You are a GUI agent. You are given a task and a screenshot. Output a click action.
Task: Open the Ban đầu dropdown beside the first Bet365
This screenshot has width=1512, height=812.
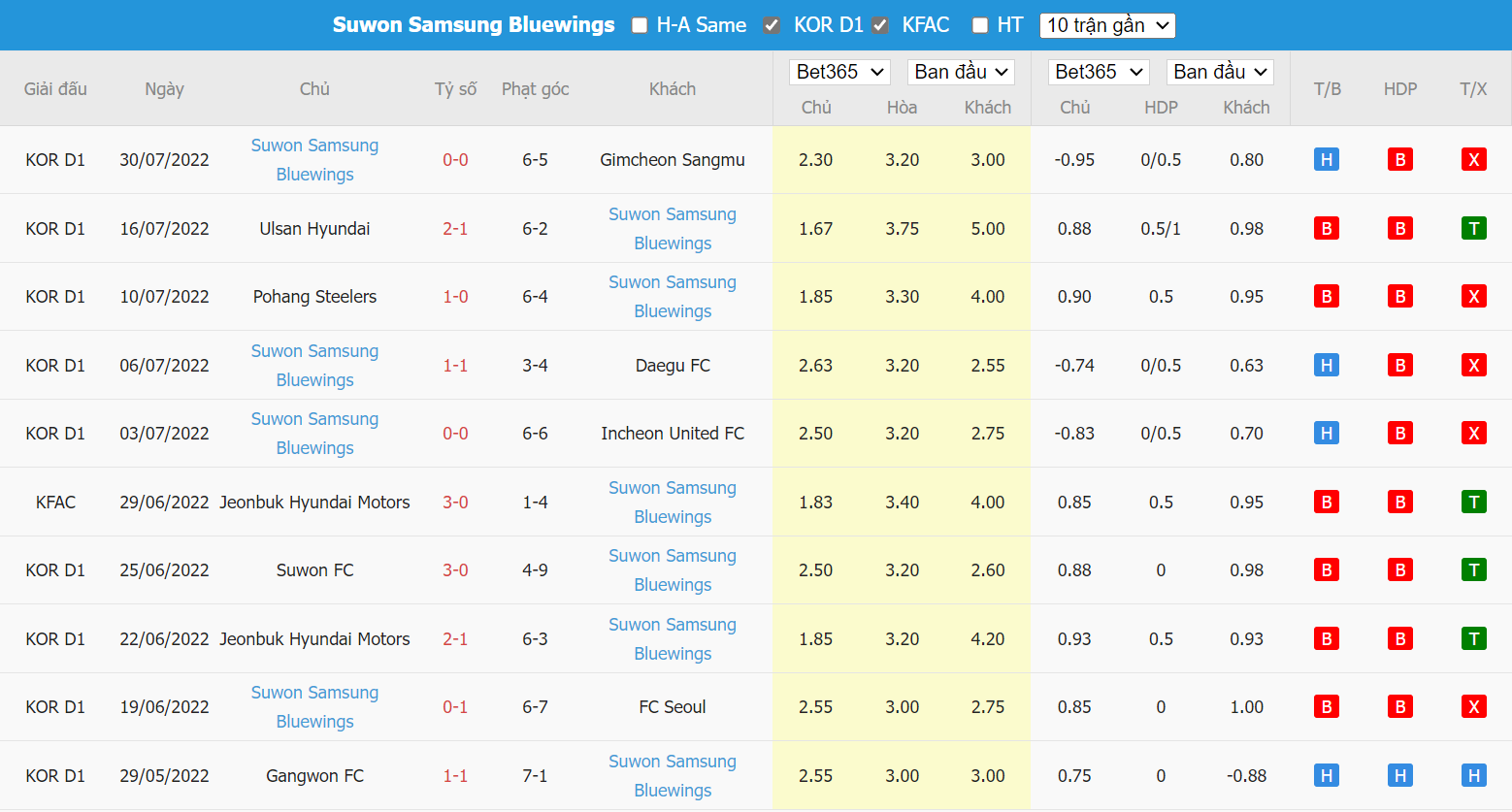pyautogui.click(x=961, y=72)
